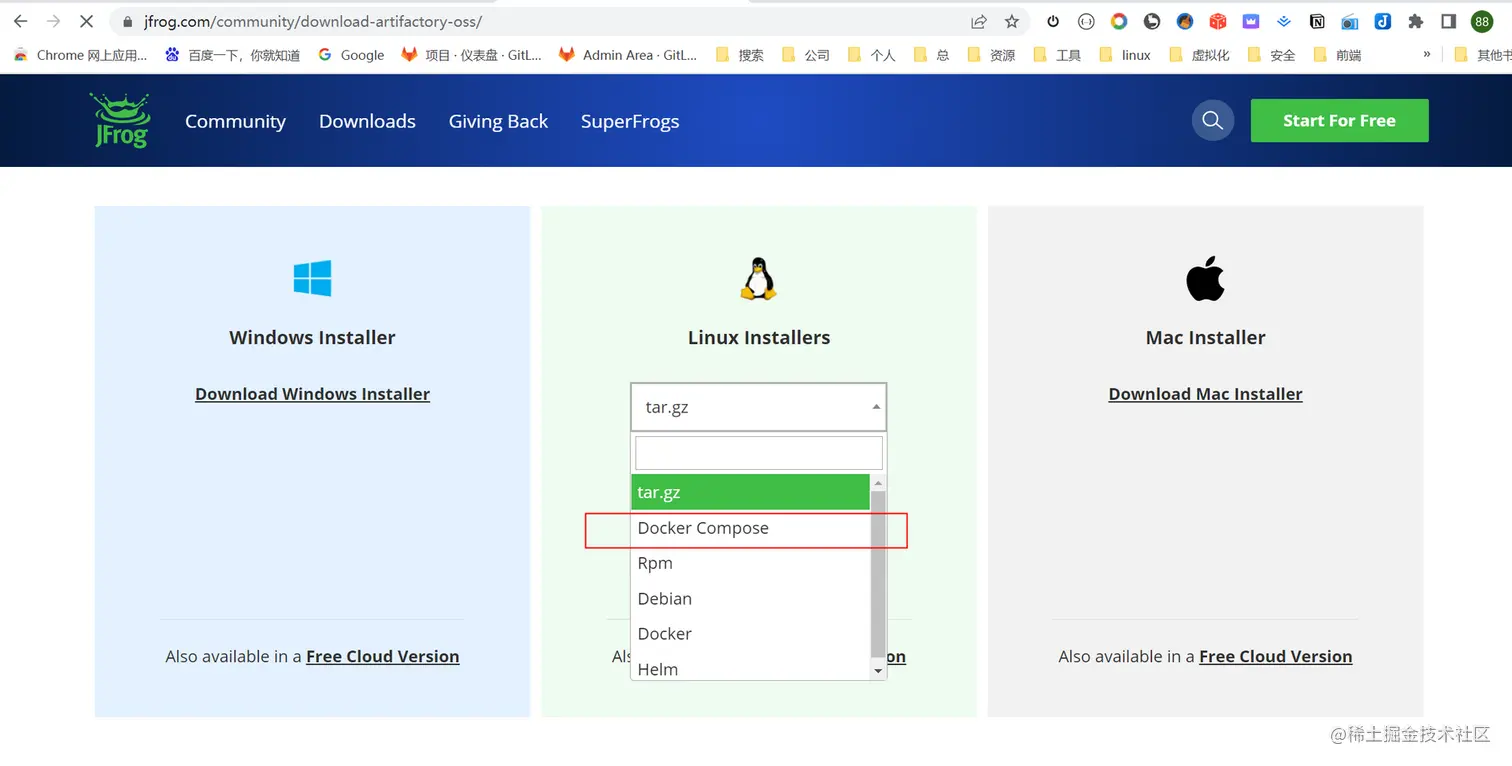Click the broom extension icon
Image resolution: width=1512 pixels, height=766 pixels.
click(x=1185, y=21)
